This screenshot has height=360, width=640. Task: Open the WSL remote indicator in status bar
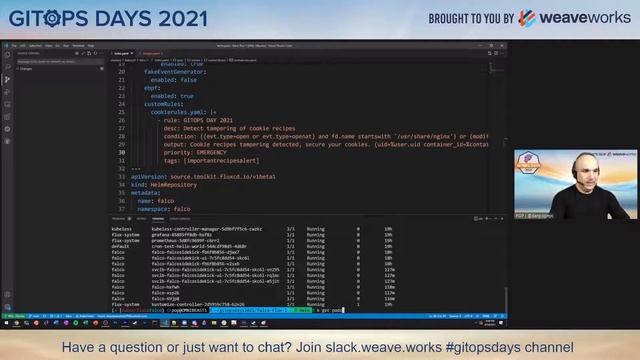pos(15,316)
